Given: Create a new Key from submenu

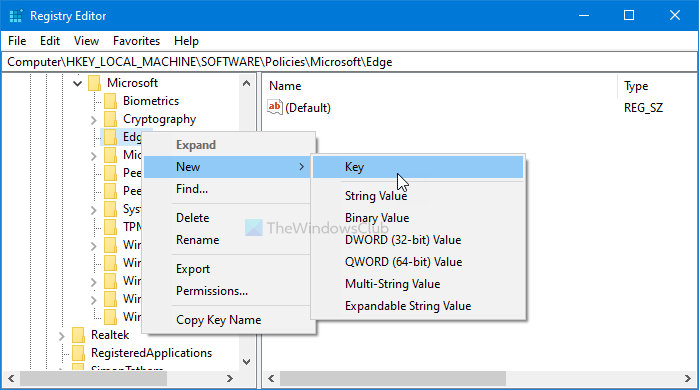Looking at the screenshot, I should point(418,167).
